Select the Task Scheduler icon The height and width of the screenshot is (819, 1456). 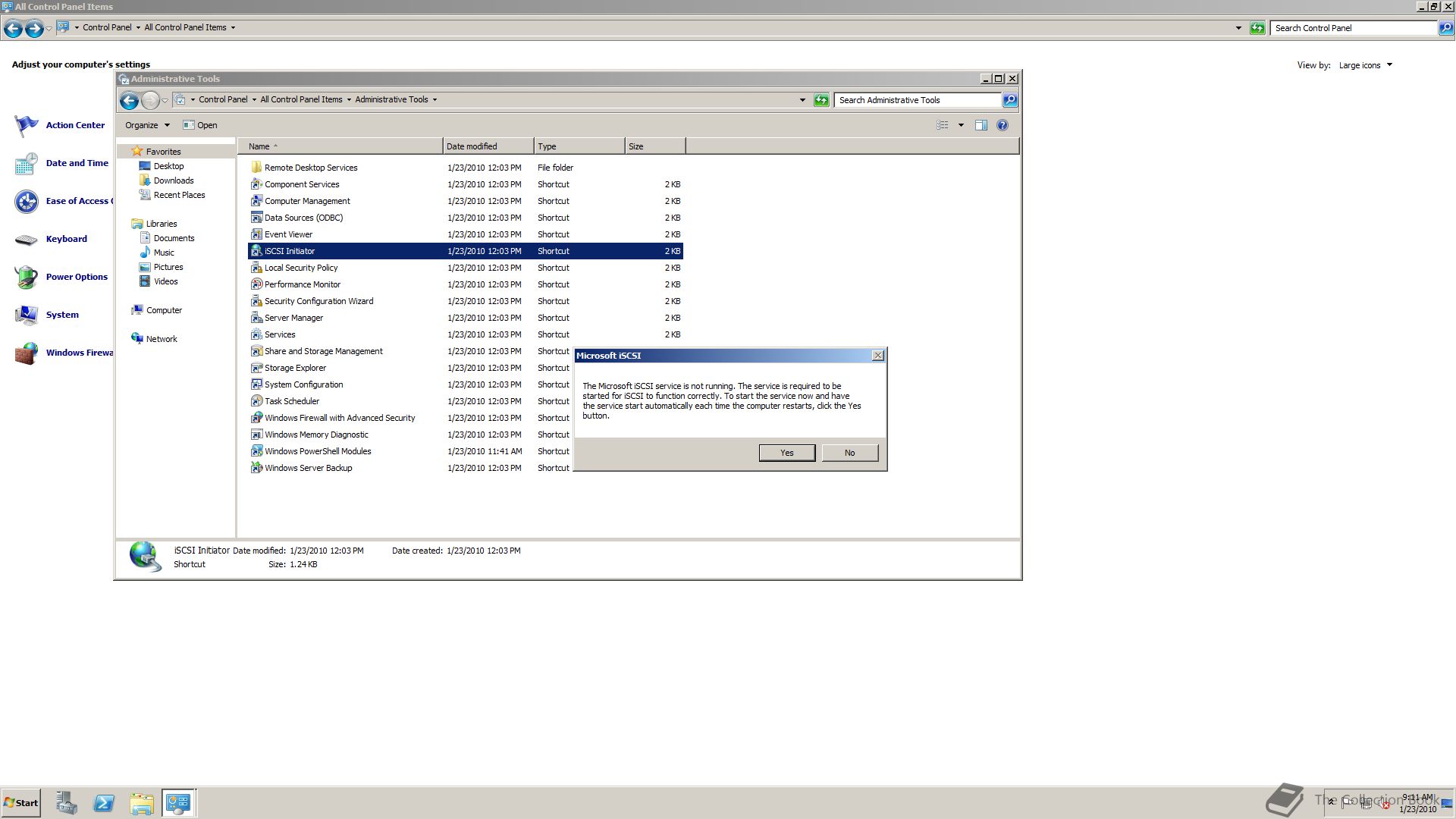(x=256, y=401)
